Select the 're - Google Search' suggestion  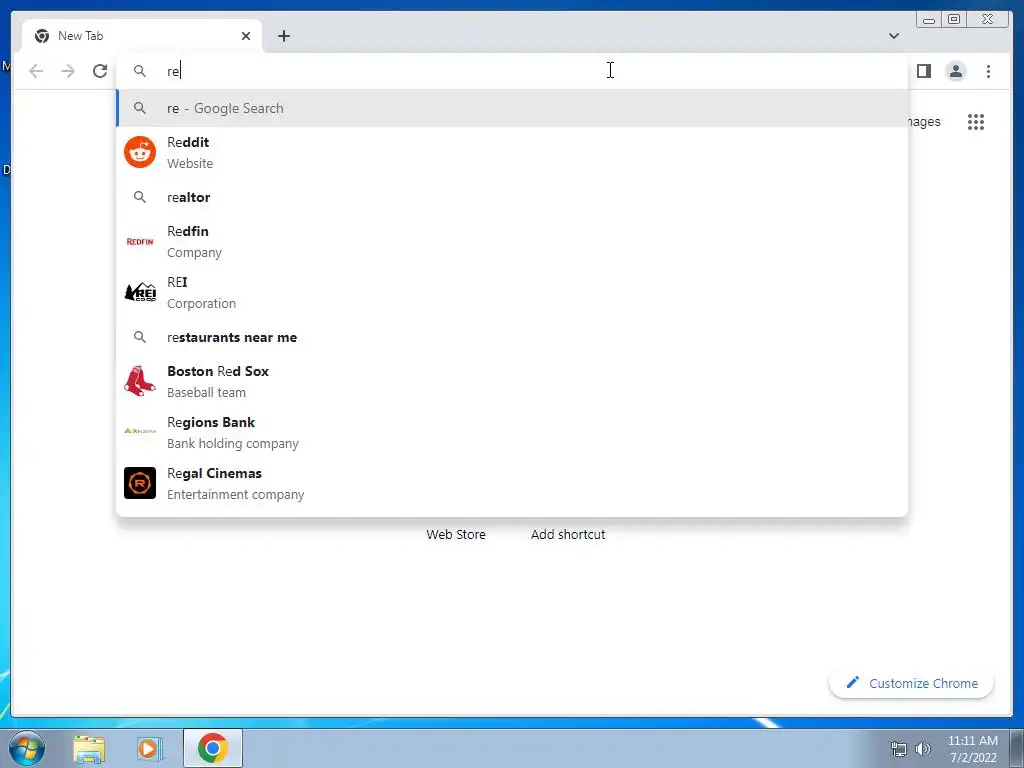pos(512,108)
